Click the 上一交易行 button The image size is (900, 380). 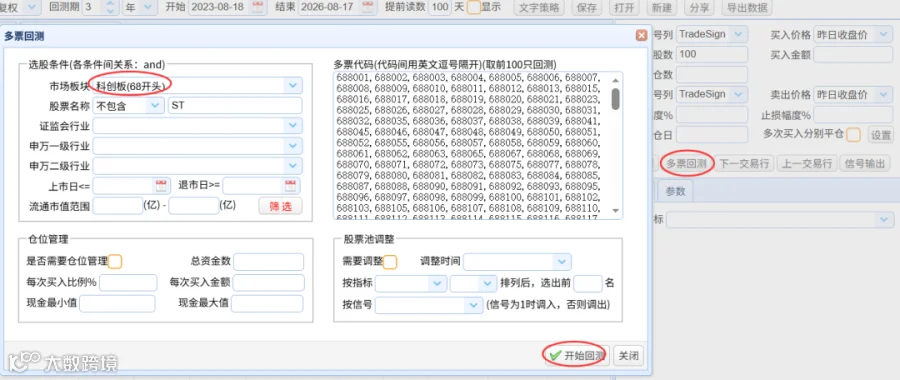tap(807, 163)
